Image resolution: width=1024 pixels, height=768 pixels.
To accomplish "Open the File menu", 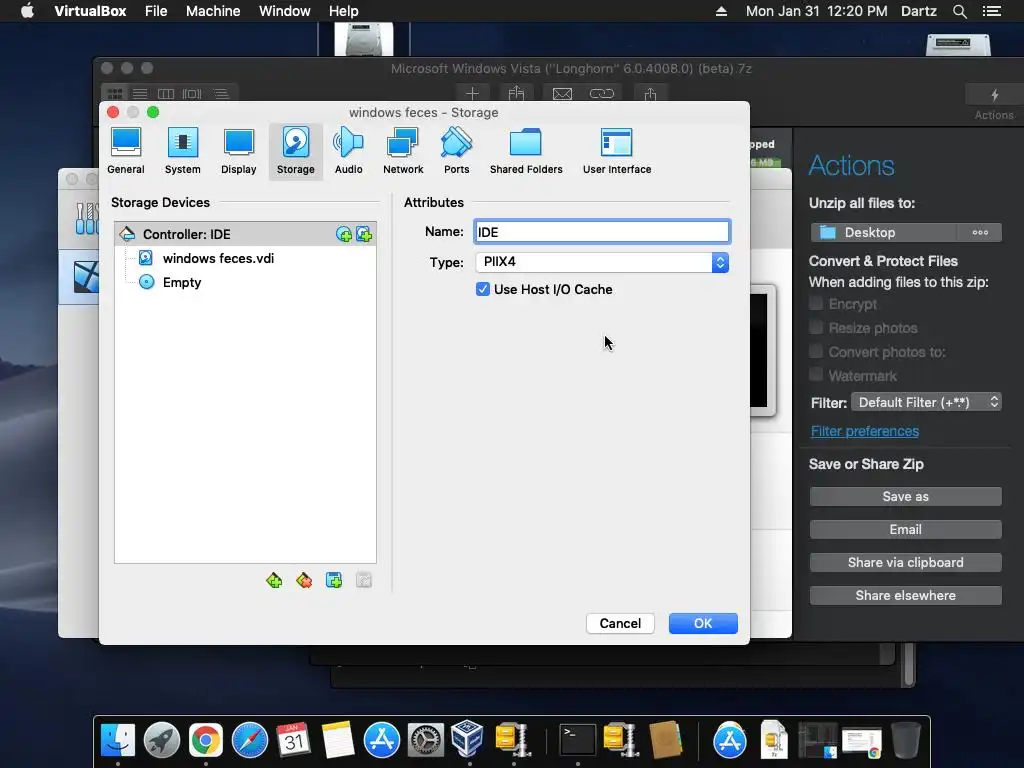I will pyautogui.click(x=156, y=11).
